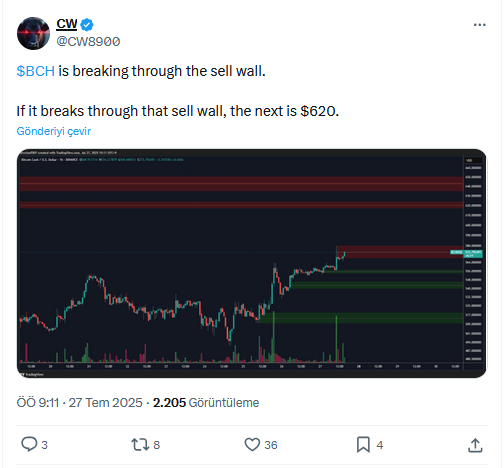Click the bookmark count 4

pos(380,445)
